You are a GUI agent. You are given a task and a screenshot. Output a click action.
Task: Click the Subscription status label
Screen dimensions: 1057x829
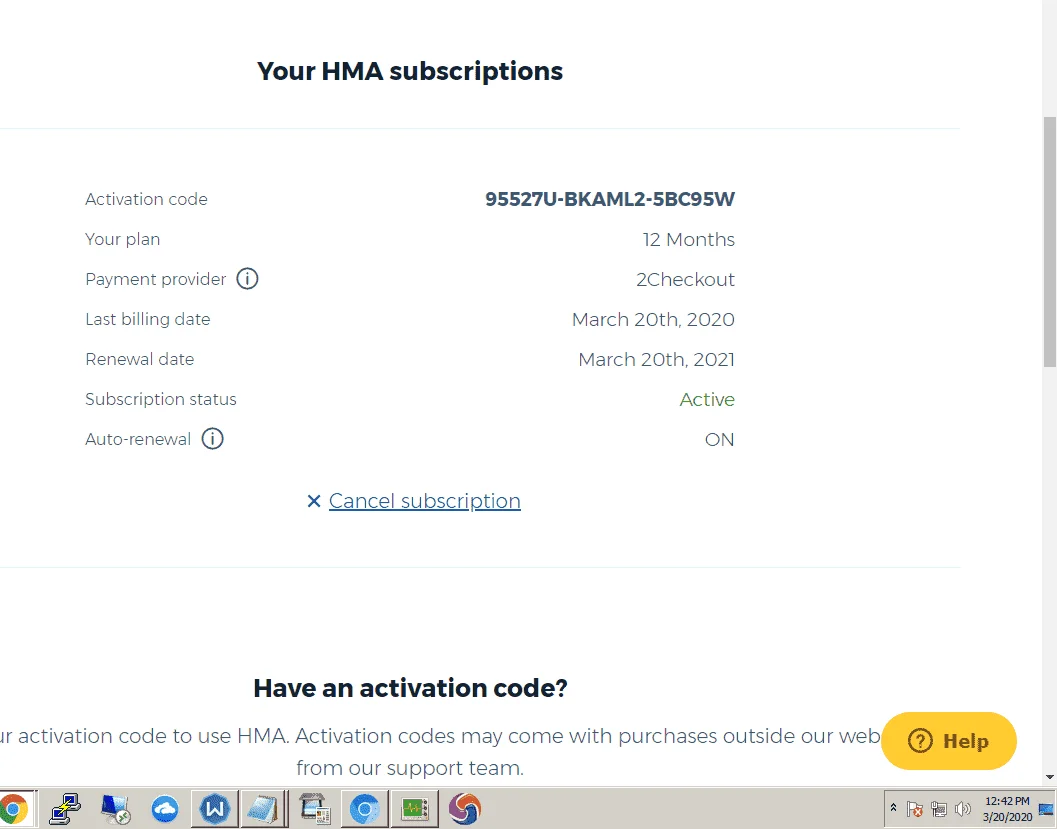coord(160,399)
